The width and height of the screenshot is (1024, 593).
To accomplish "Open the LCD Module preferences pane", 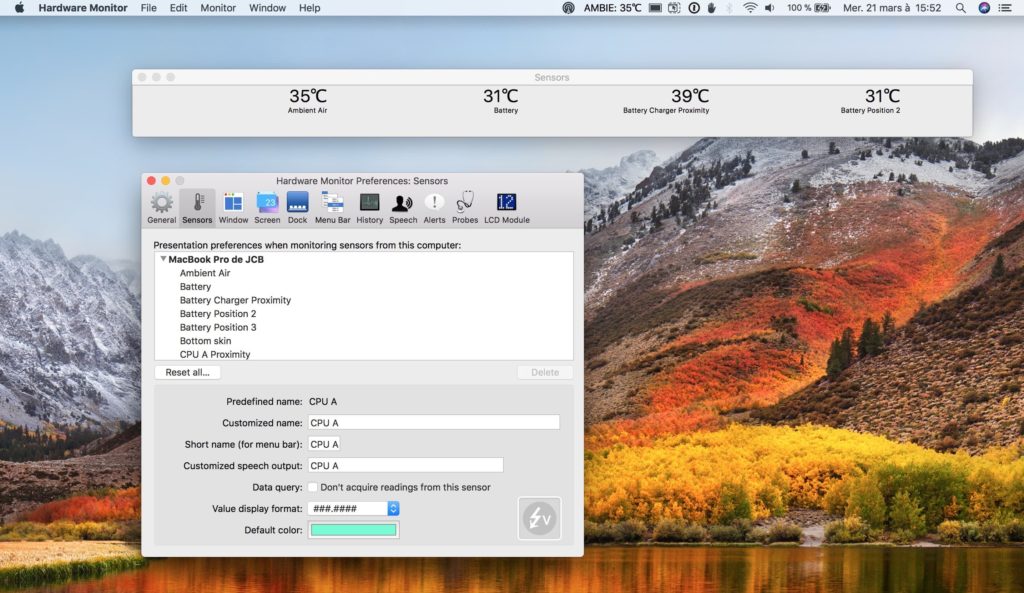I will (507, 208).
